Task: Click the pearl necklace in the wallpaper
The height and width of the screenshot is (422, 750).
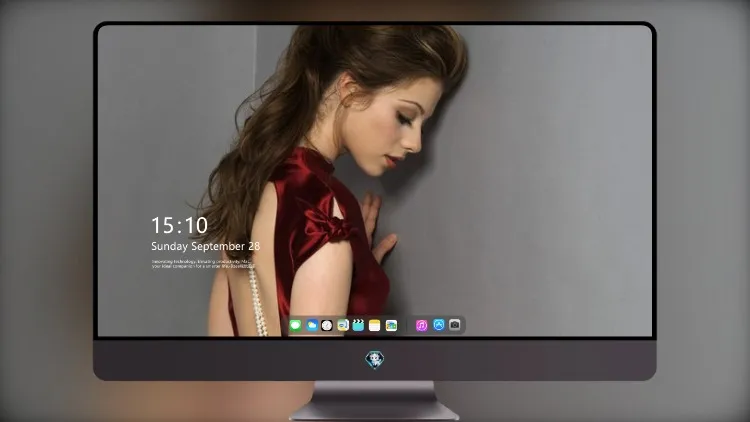Action: pyautogui.click(x=257, y=301)
